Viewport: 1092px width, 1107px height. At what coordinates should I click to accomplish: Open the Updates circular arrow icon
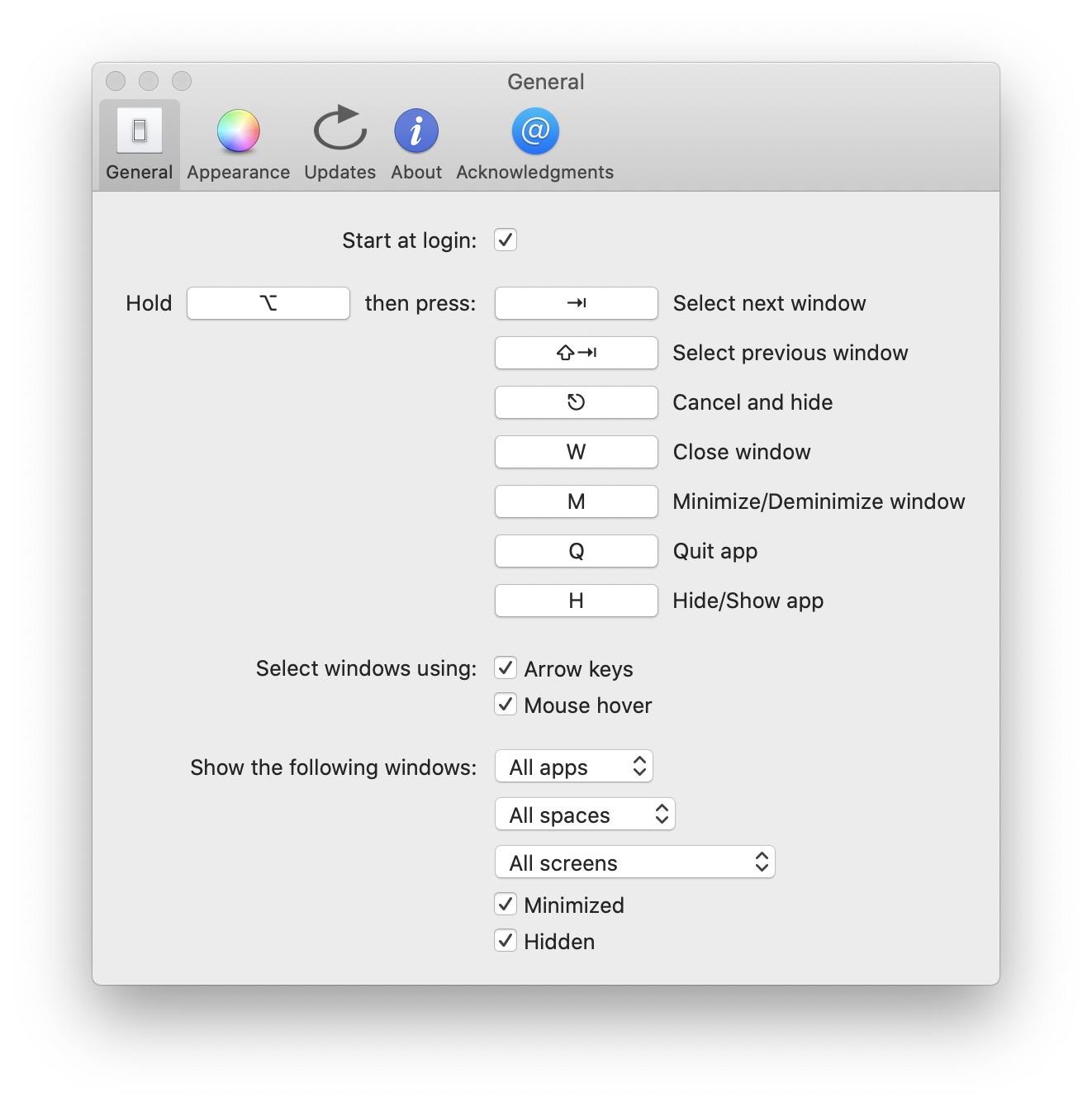pos(339,129)
